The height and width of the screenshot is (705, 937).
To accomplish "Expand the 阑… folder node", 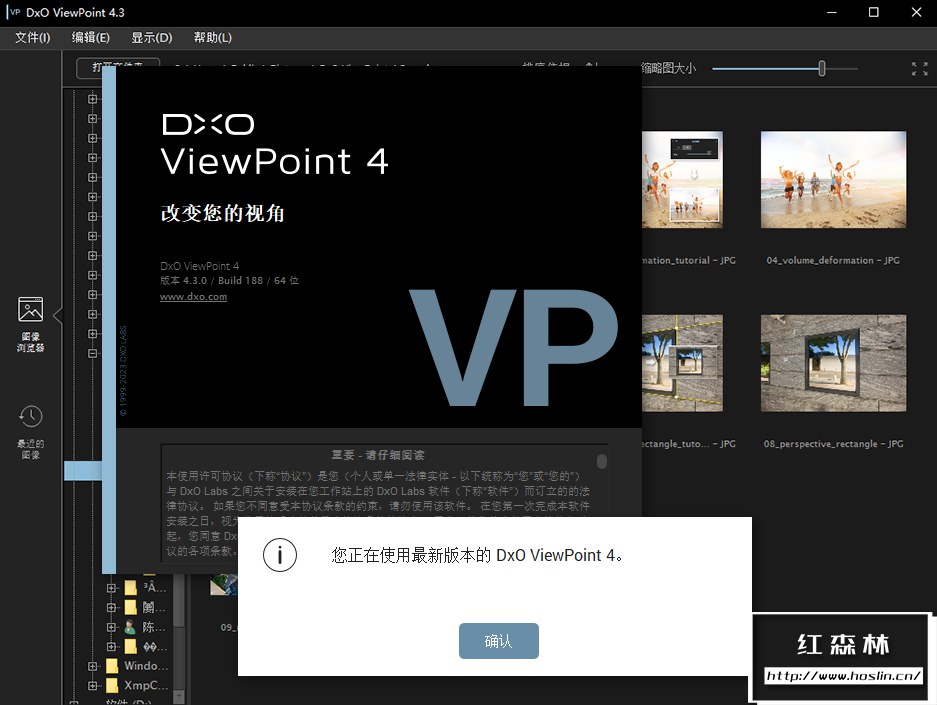I will [x=111, y=608].
